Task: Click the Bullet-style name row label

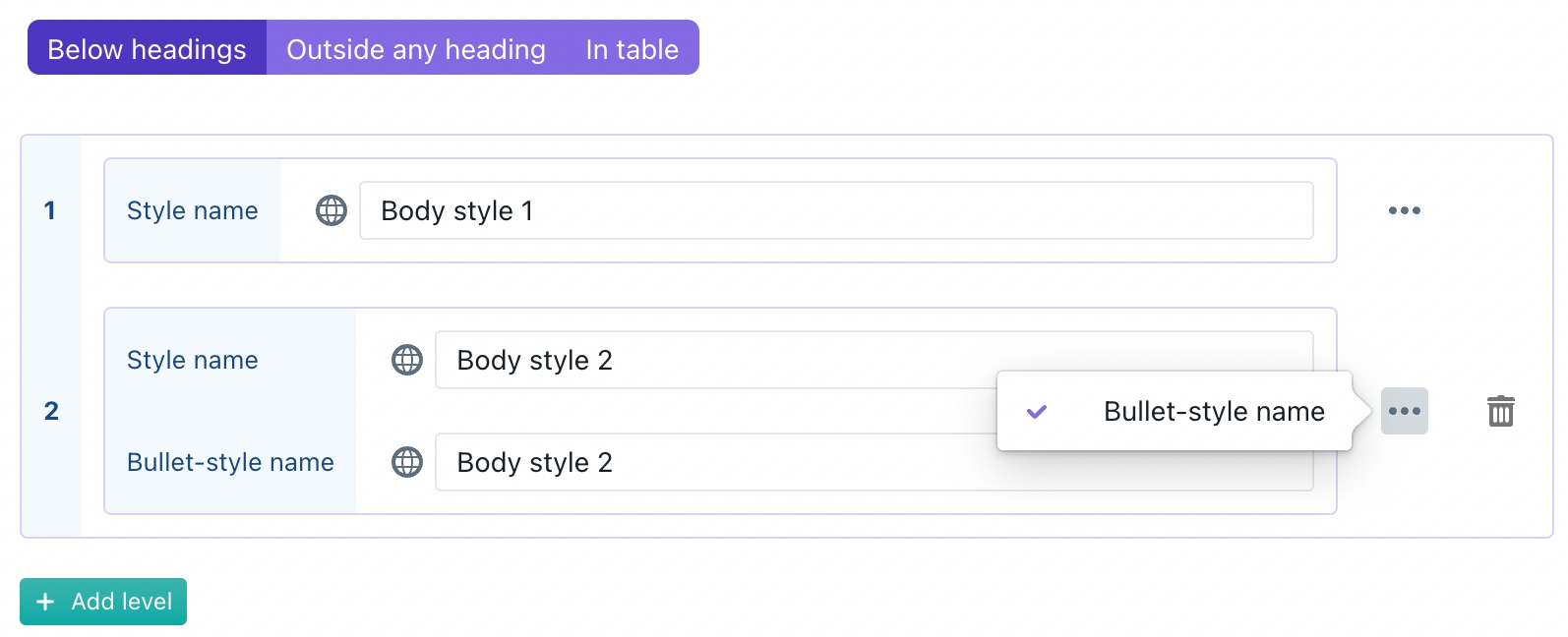Action: [x=230, y=462]
